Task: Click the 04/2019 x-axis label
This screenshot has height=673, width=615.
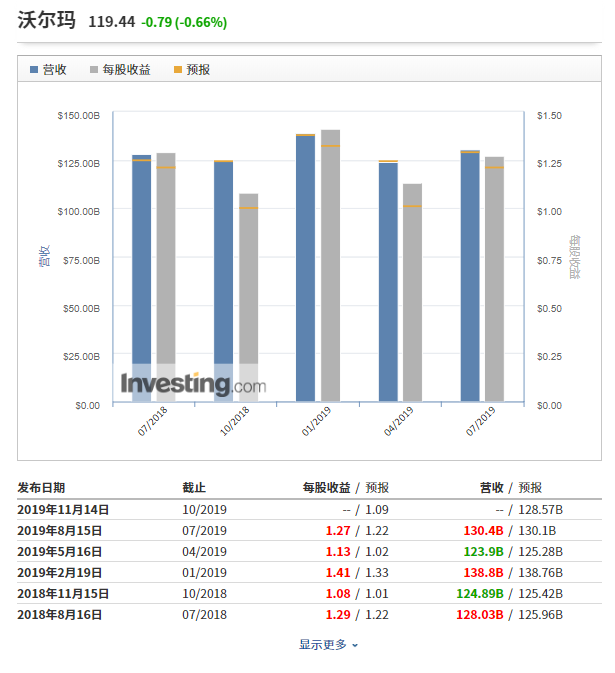Action: 398,421
